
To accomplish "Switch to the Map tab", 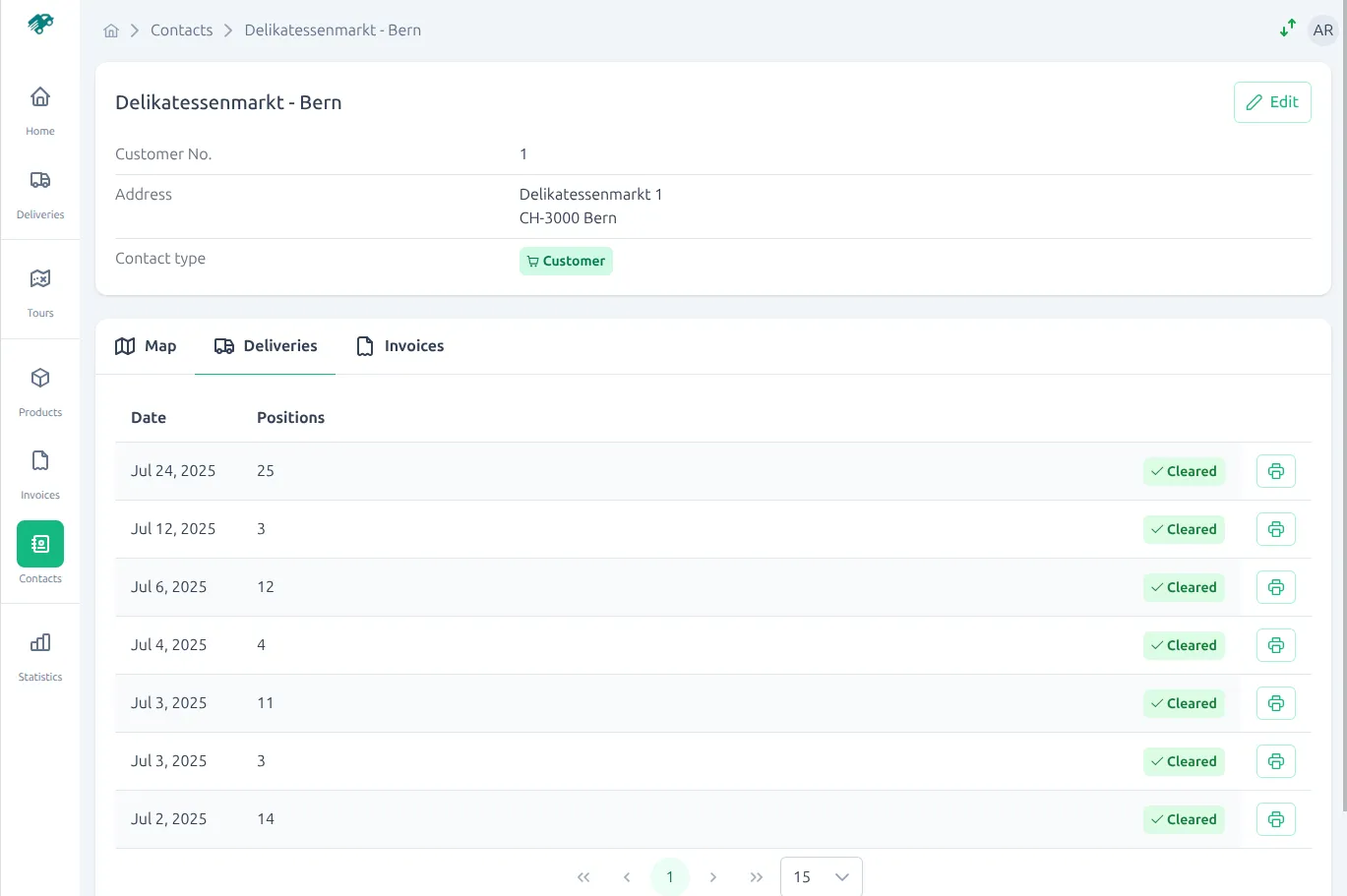I will 145,346.
